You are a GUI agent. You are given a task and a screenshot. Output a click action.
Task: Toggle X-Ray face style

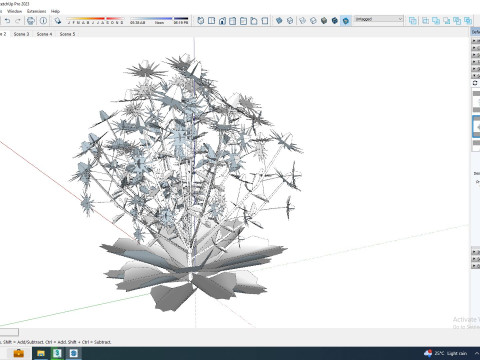[279, 21]
